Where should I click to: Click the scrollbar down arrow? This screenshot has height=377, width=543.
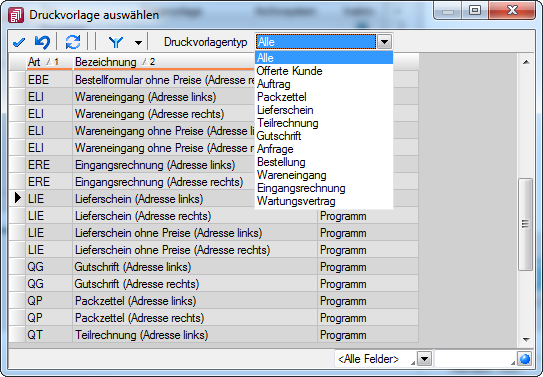[526, 339]
